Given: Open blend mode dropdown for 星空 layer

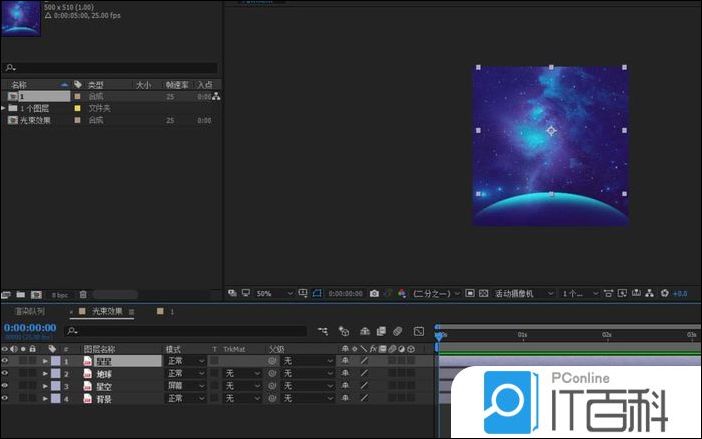Looking at the screenshot, I should point(185,386).
